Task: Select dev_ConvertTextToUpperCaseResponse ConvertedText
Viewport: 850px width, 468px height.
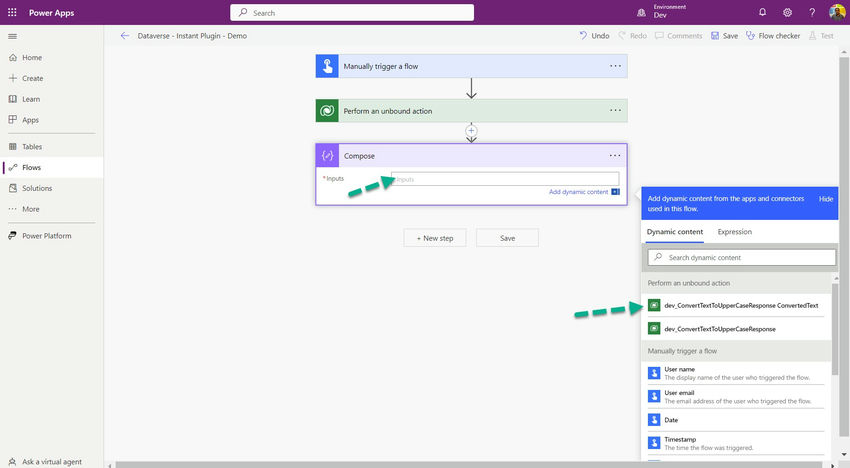Action: click(x=736, y=305)
